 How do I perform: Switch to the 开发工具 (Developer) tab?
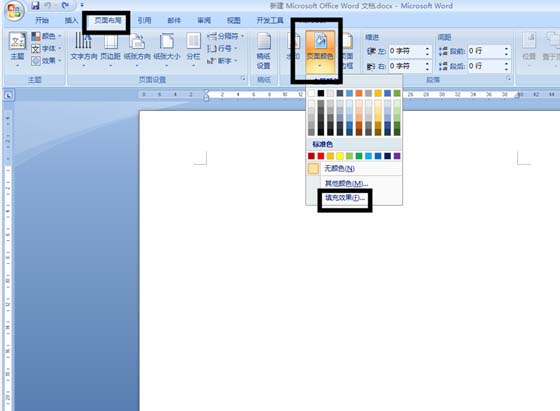(x=270, y=20)
